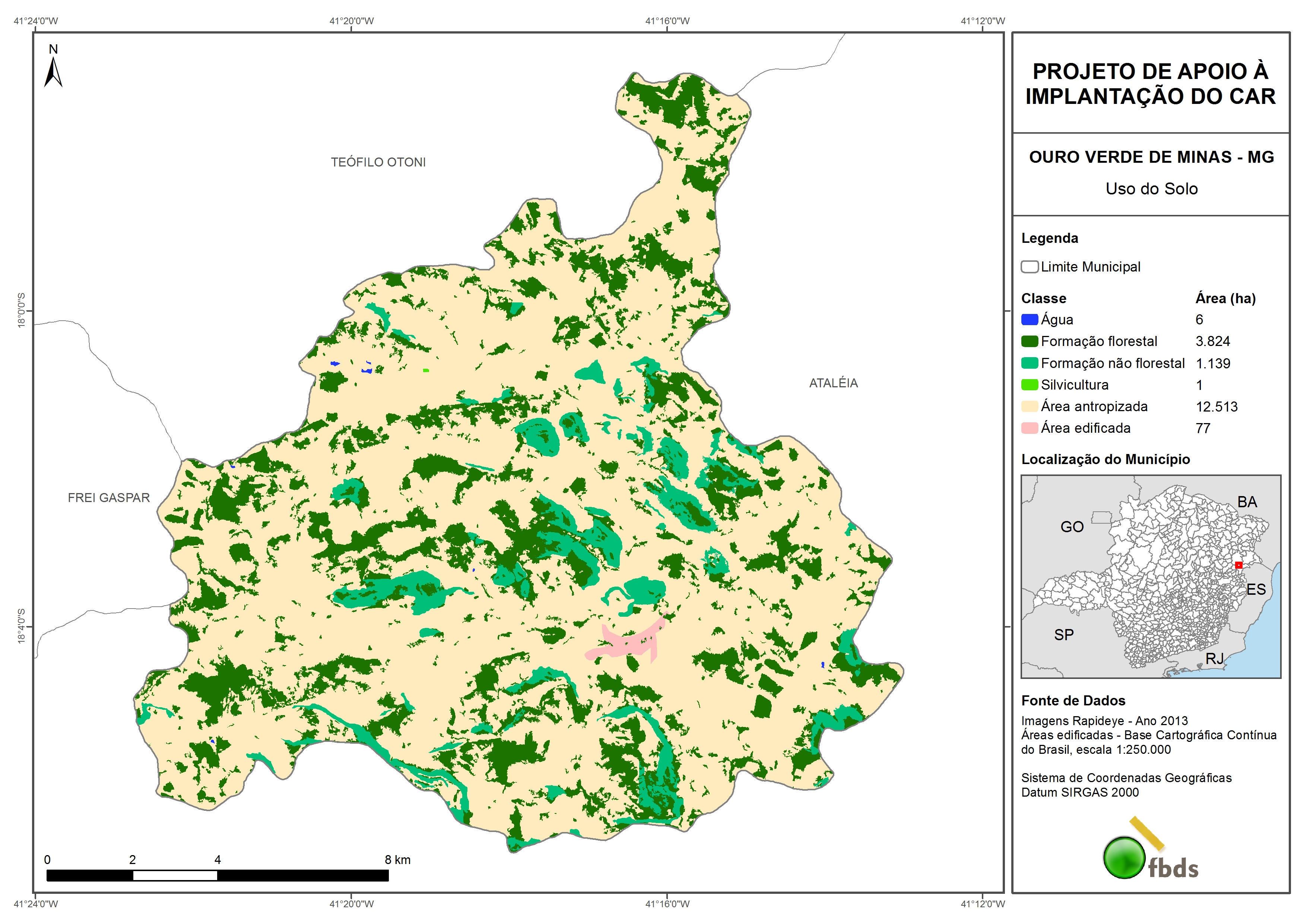The height and width of the screenshot is (924, 1307).
Task: Click the OURO VERDE DE MINAS - MG title
Action: point(1151,157)
